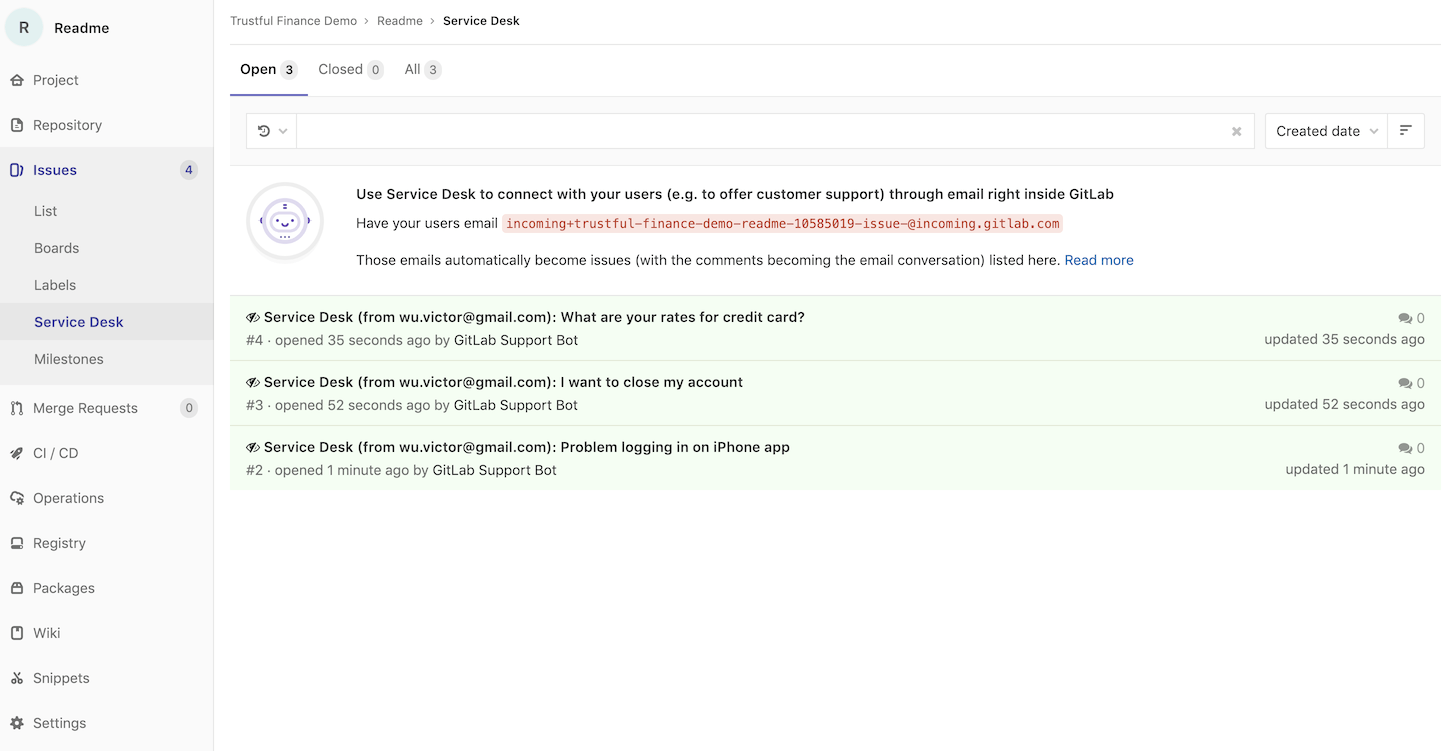1451x751 pixels.
Task: Clear the search filter with the x icon
Action: tap(1237, 131)
